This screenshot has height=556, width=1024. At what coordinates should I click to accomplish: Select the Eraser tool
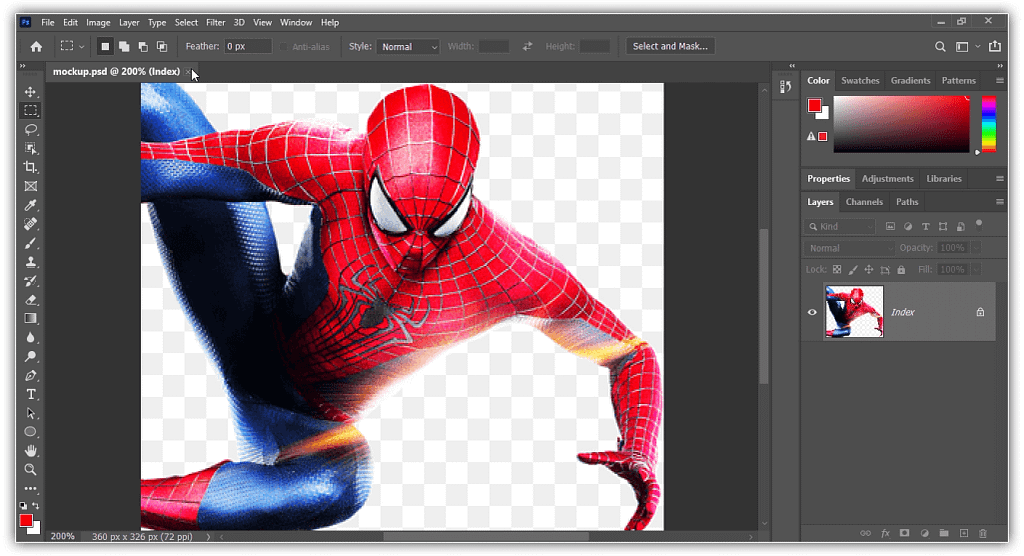tap(31, 299)
